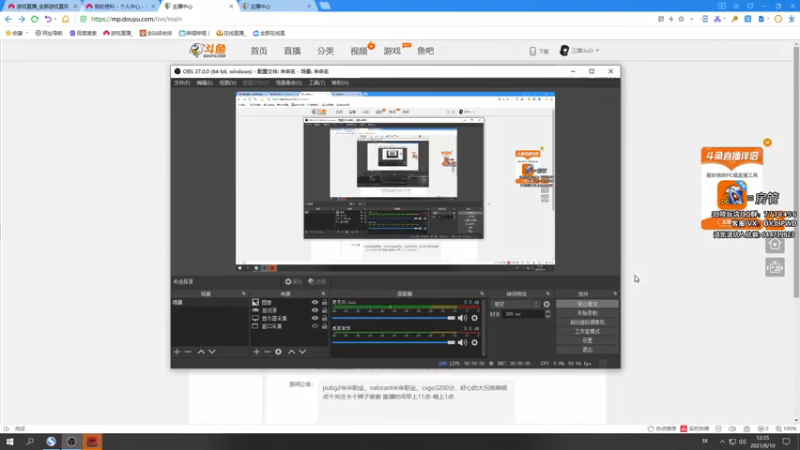This screenshot has width=800, height=450.
Task: Pop out the Sources dock panel
Action: (x=323, y=294)
